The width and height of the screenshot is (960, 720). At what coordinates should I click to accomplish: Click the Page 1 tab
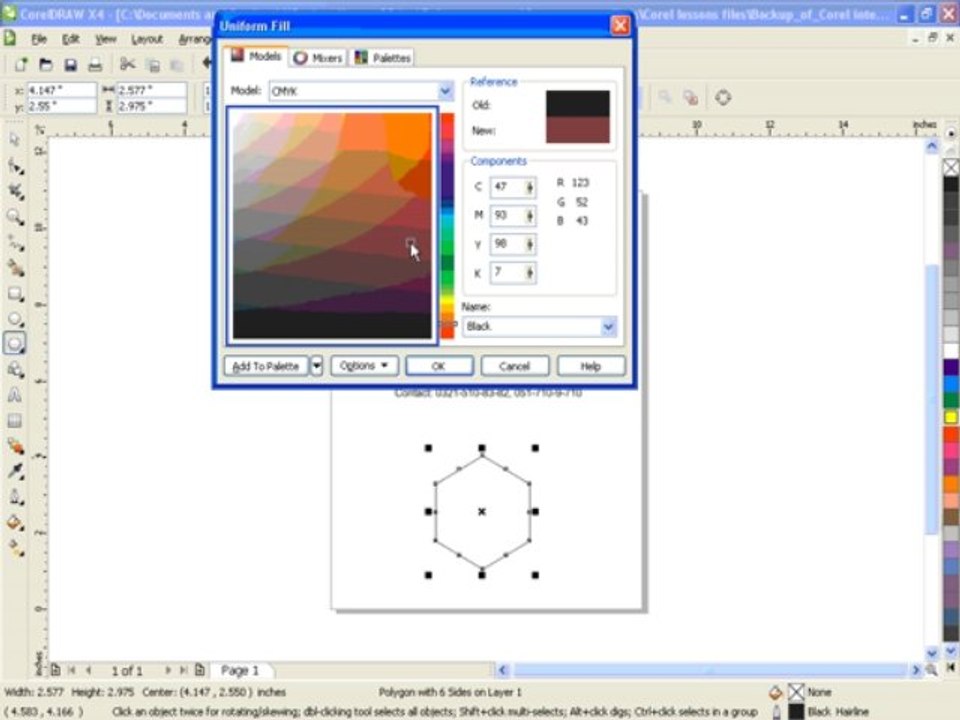click(x=240, y=670)
